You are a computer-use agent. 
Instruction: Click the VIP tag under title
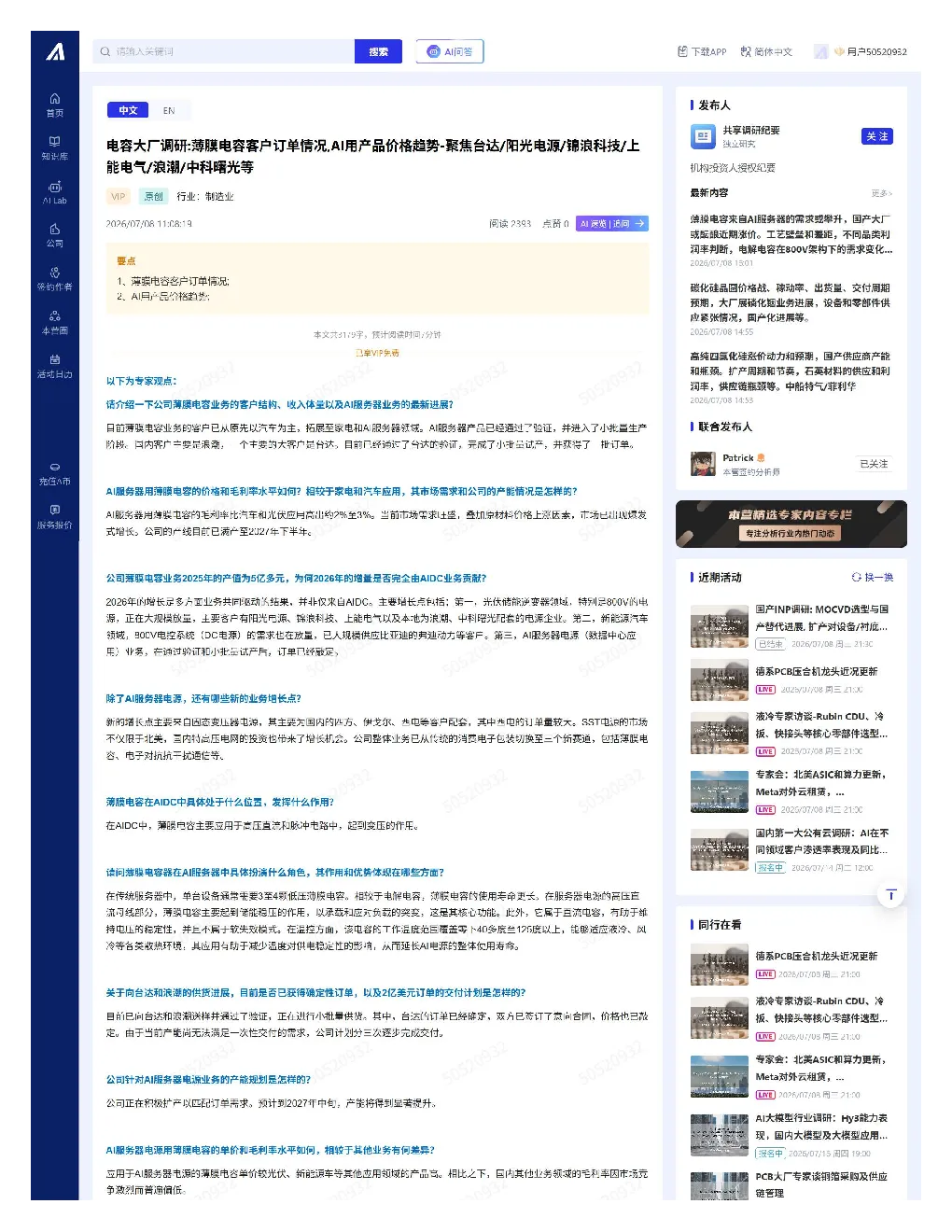[x=118, y=196]
